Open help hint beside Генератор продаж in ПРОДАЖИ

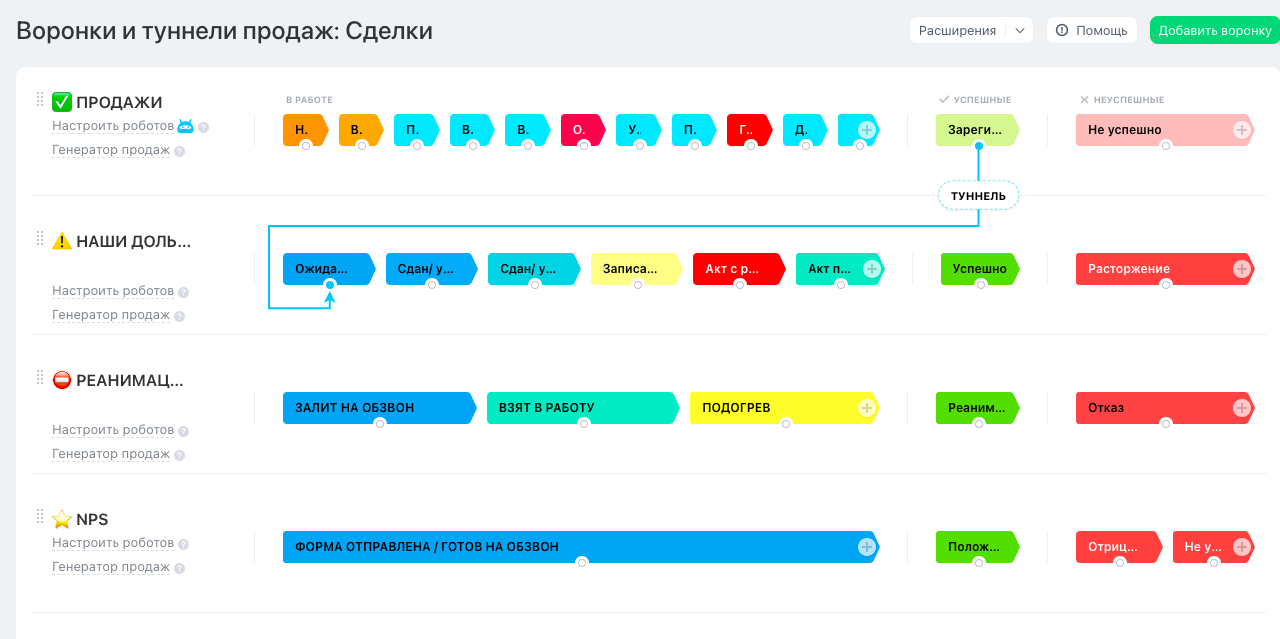[x=180, y=152]
